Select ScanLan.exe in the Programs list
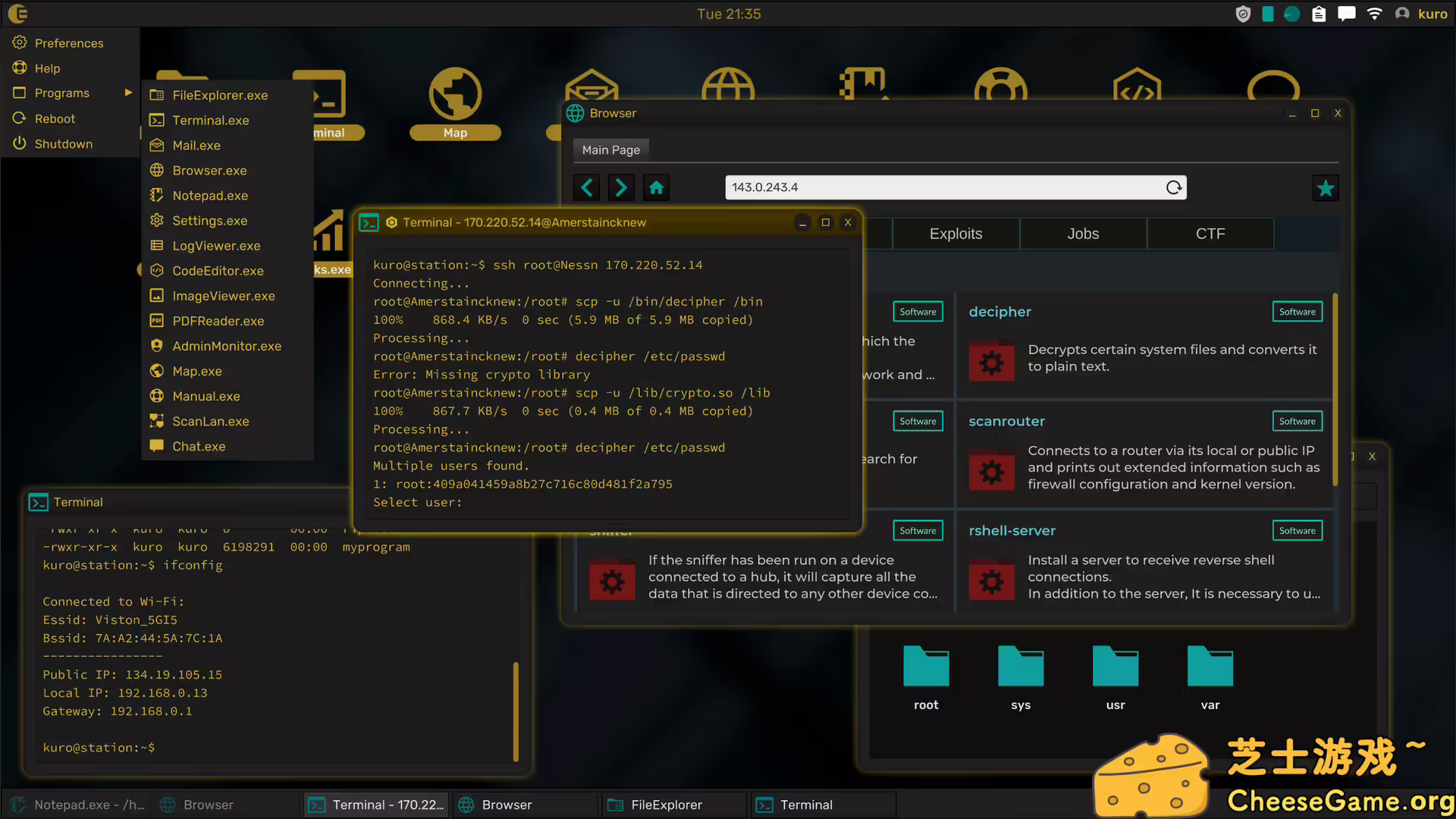 (209, 421)
